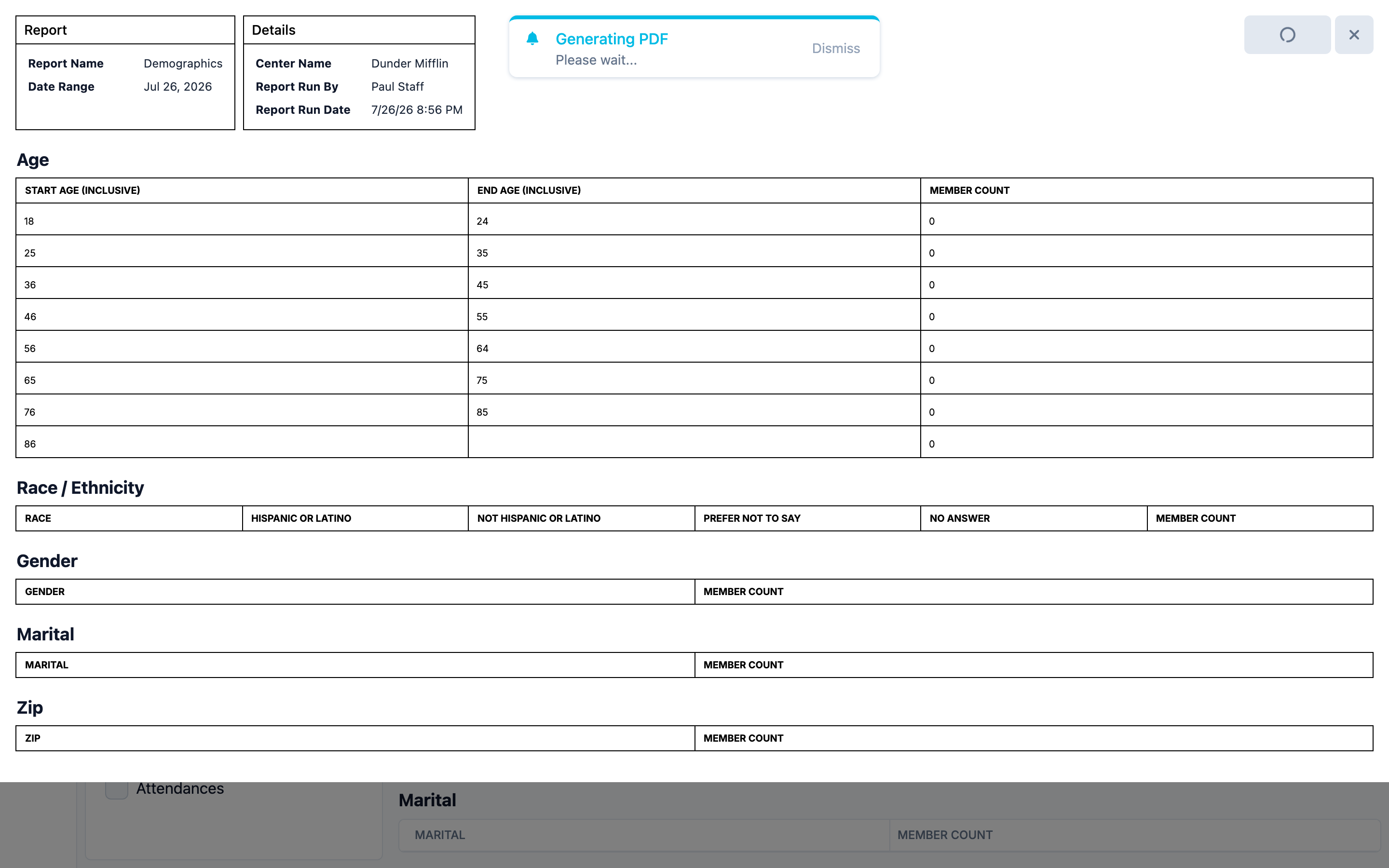
Task: Toggle the Attendances checkbox
Action: click(x=117, y=789)
